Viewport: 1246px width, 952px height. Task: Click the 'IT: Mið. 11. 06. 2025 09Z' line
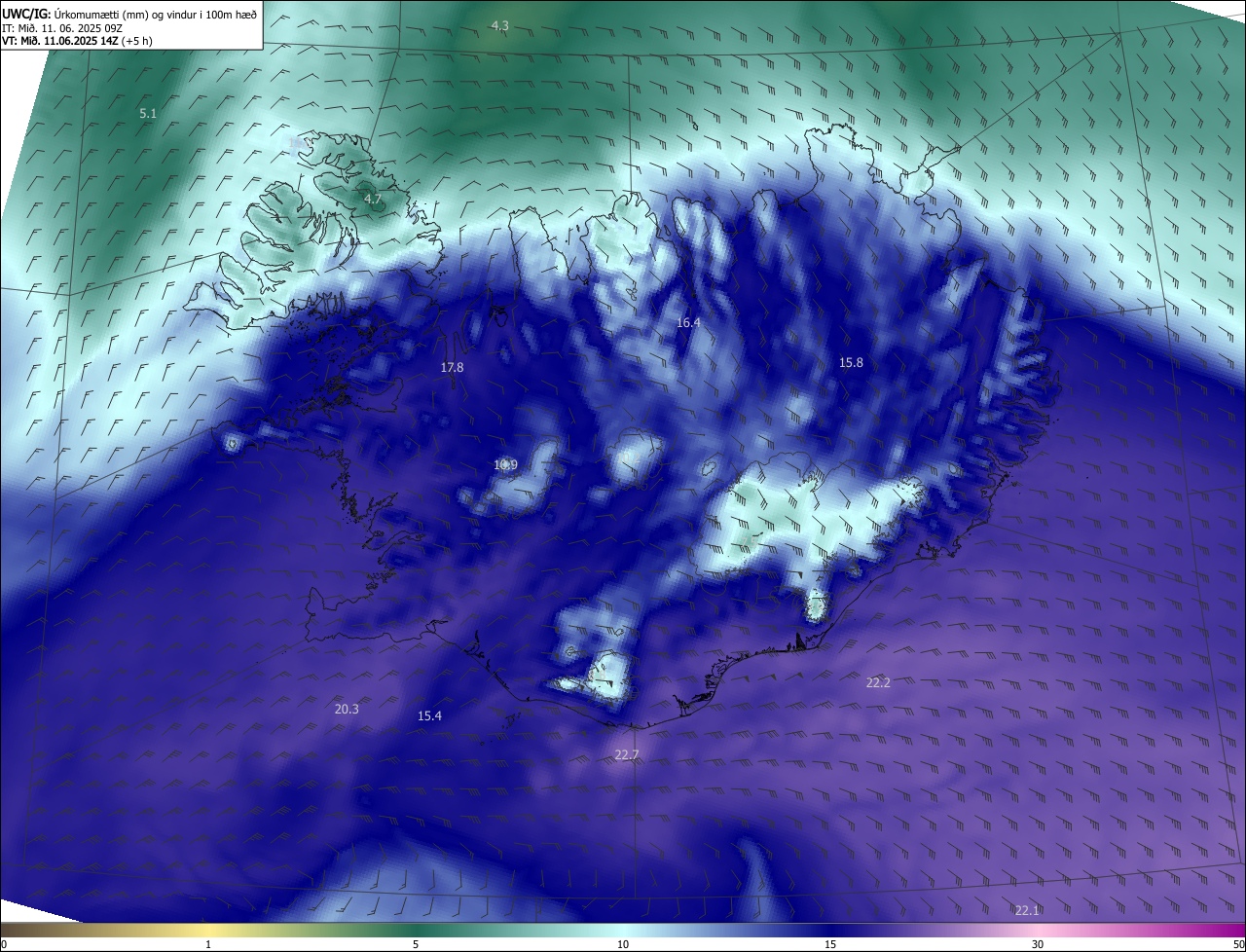click(x=62, y=28)
